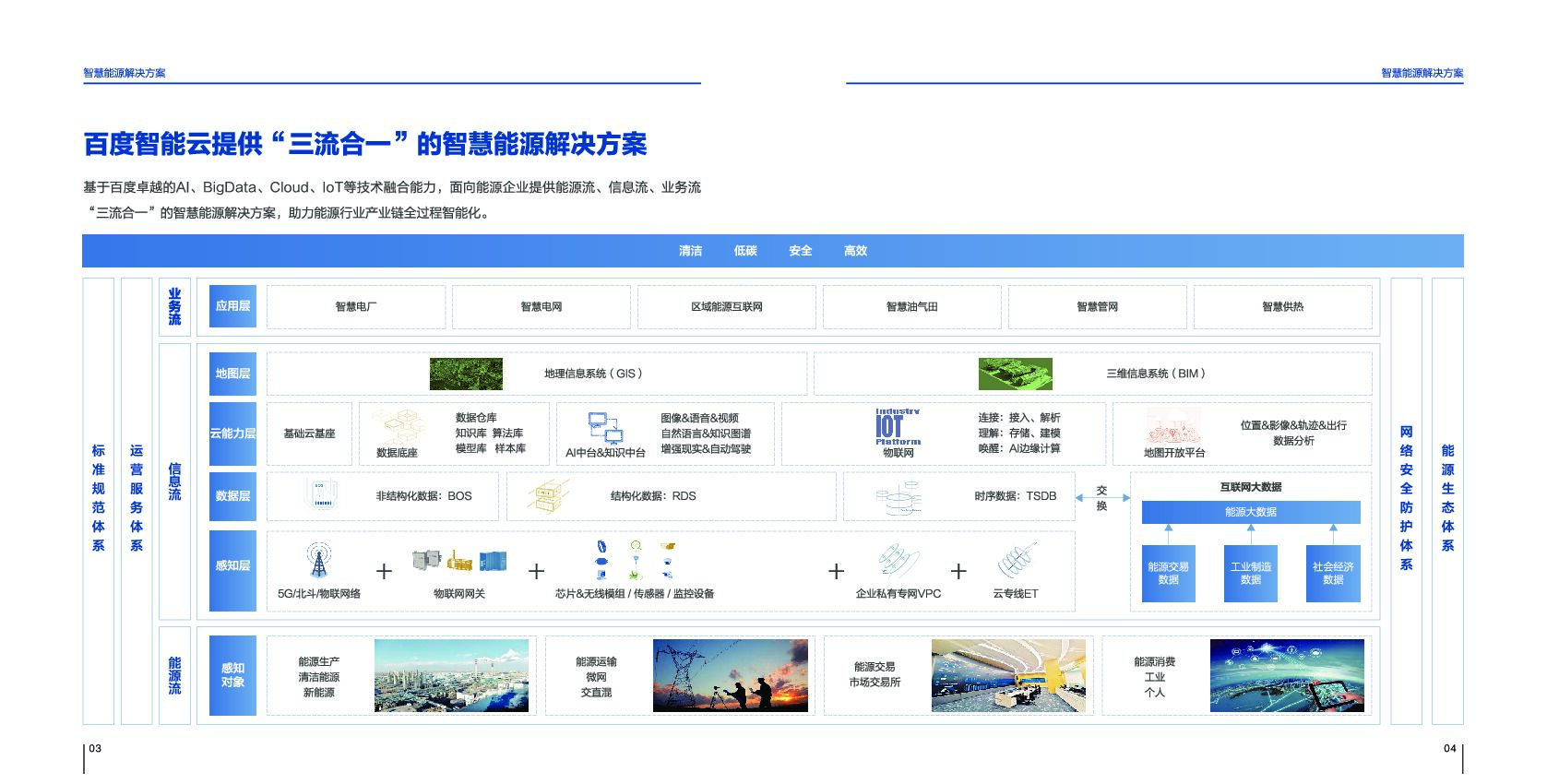Click the 5G/北斗 signal tower icon
This screenshot has width=1547, height=784.
317,559
